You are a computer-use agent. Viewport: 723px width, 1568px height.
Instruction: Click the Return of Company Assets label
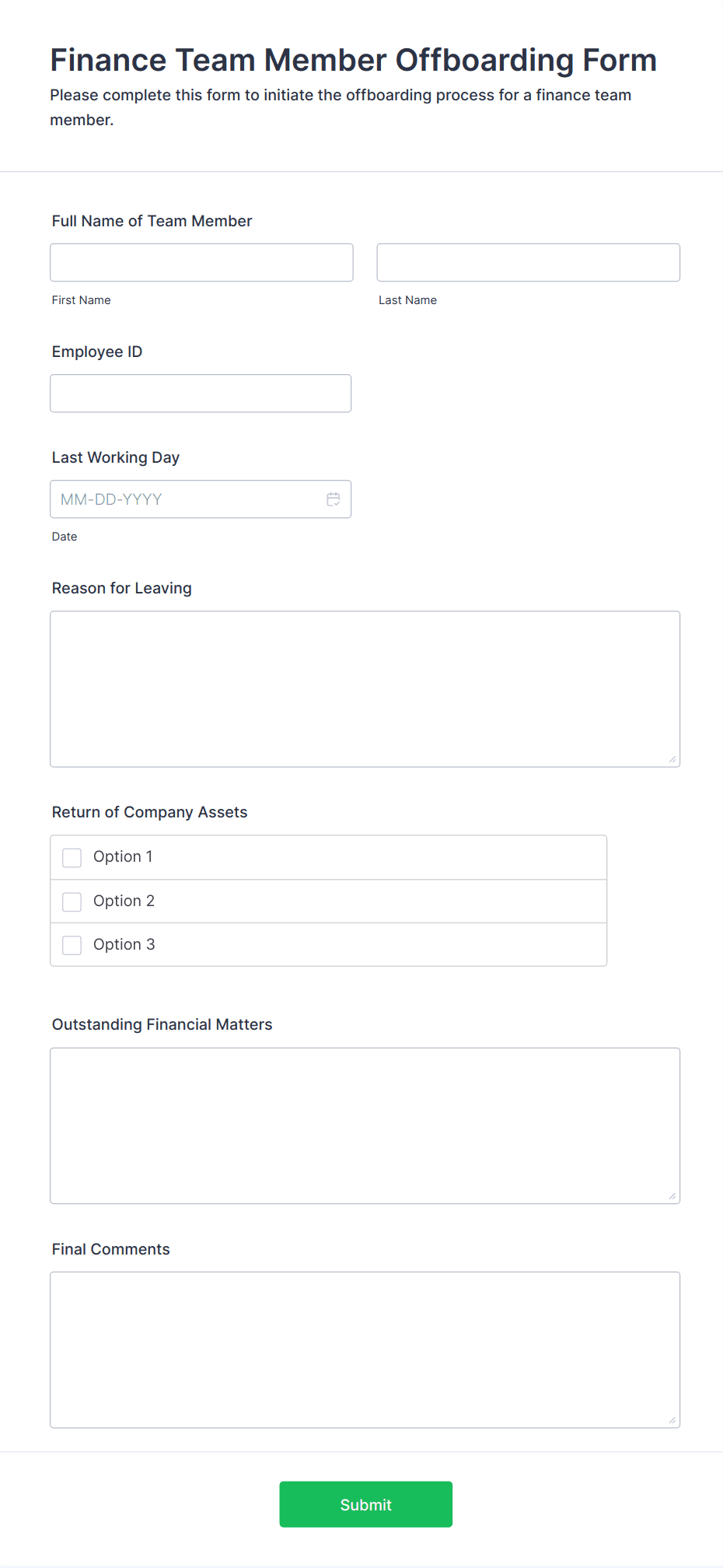150,812
